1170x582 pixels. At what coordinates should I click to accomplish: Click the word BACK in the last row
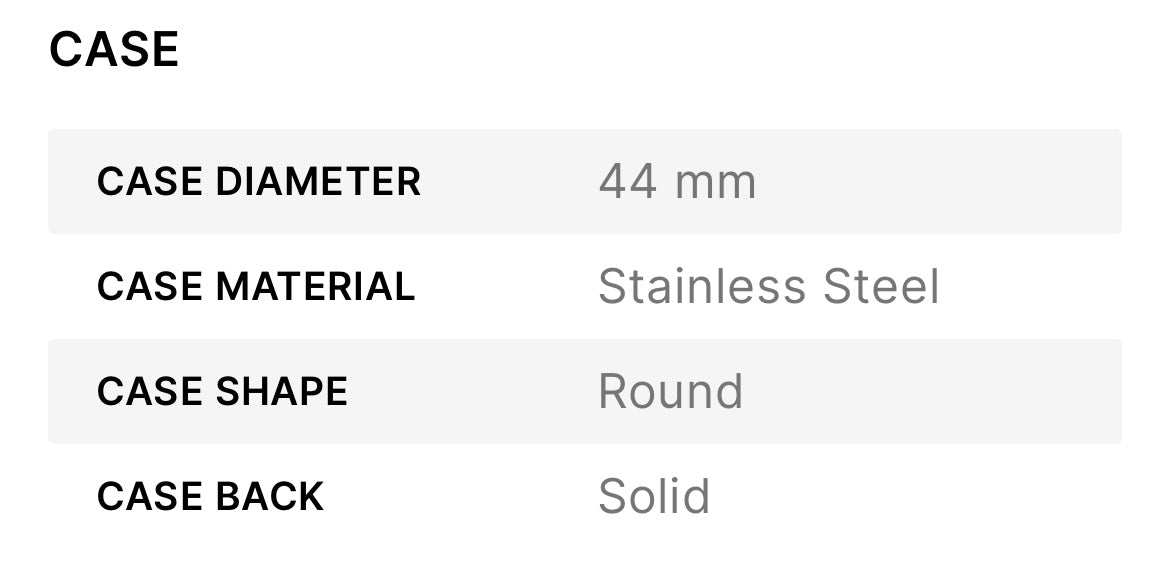point(269,497)
